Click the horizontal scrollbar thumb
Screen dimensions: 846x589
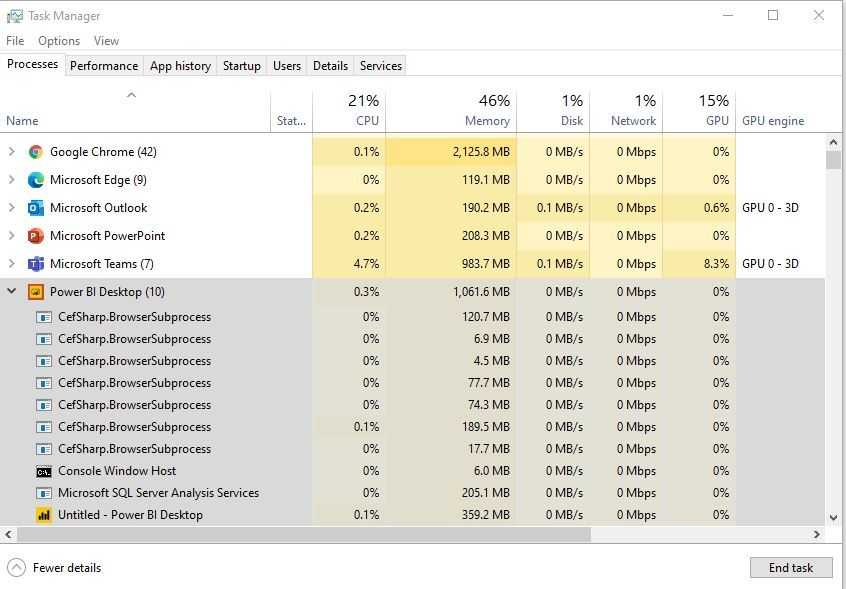(x=304, y=535)
